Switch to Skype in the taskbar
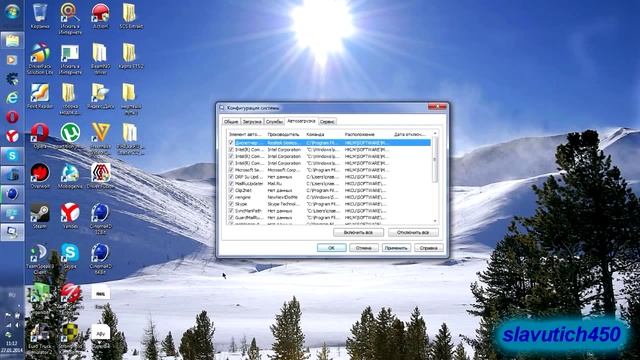 [x=12, y=156]
